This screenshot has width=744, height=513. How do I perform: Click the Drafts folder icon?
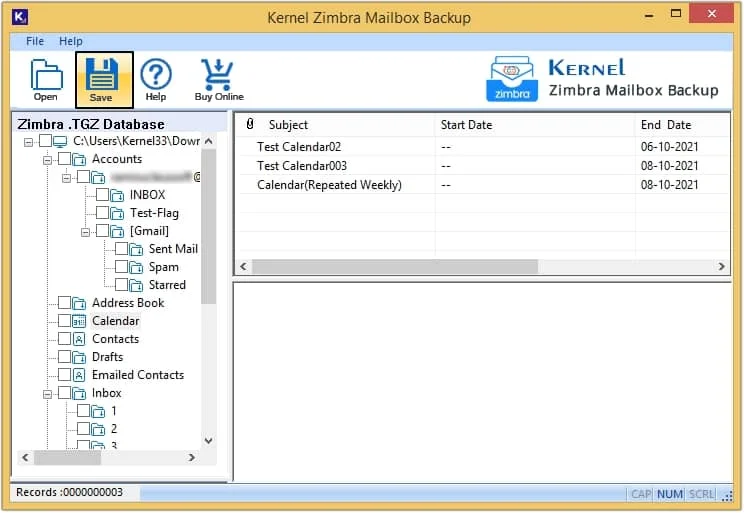(x=79, y=357)
